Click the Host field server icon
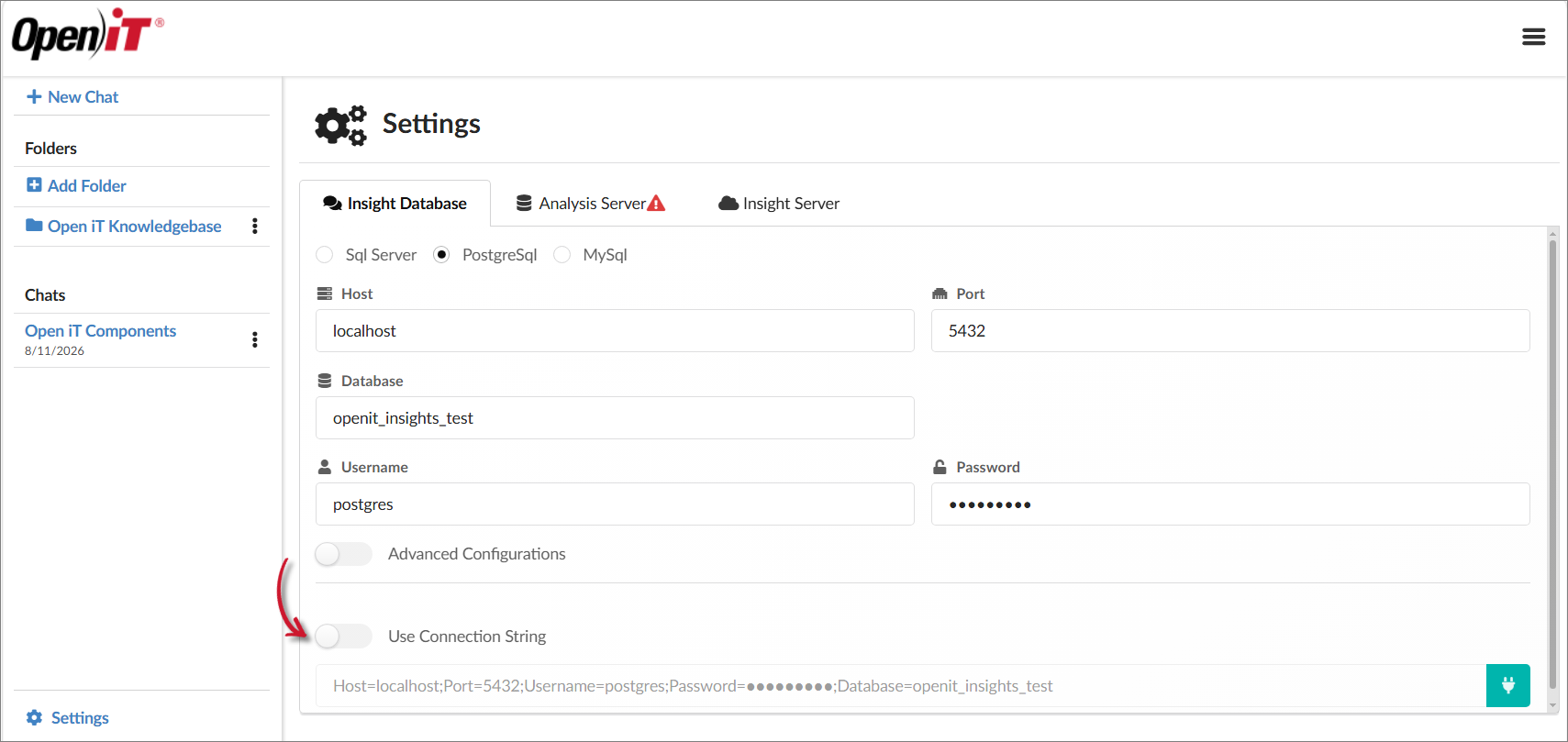Image resolution: width=1568 pixels, height=742 pixels. pos(324,293)
